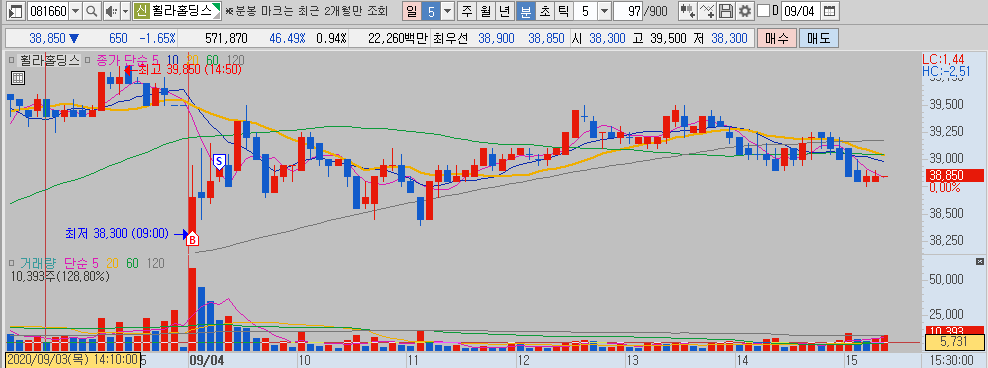Open the minute interval 5 dropdown

[x=604, y=11]
